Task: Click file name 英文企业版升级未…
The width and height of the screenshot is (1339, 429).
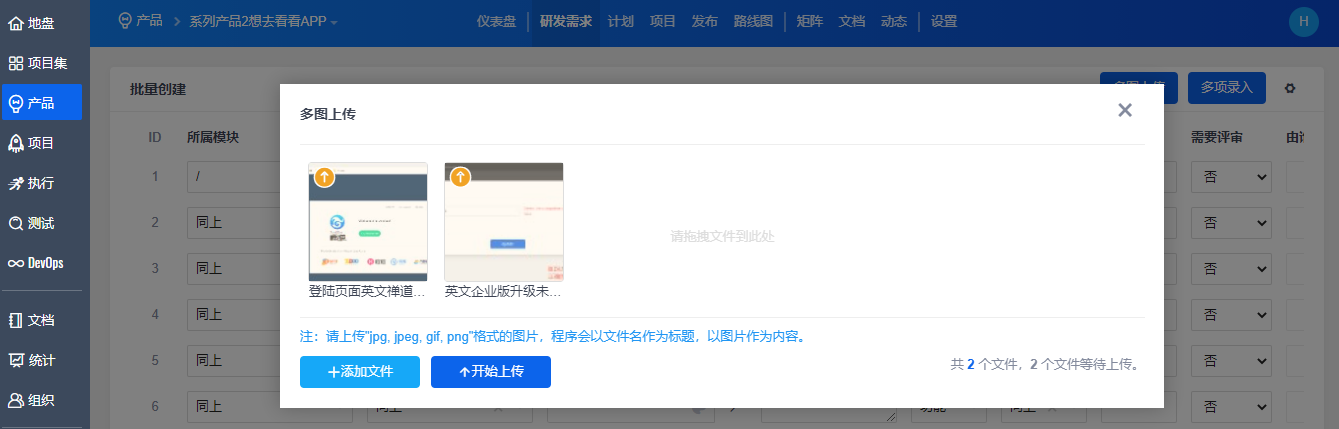Action: point(504,291)
